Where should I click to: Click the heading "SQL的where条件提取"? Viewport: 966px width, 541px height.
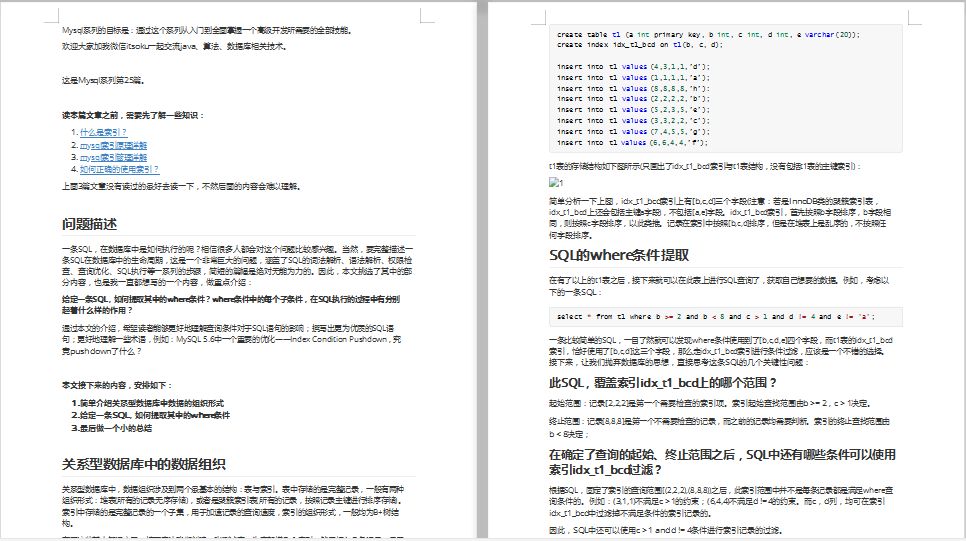[x=619, y=255]
